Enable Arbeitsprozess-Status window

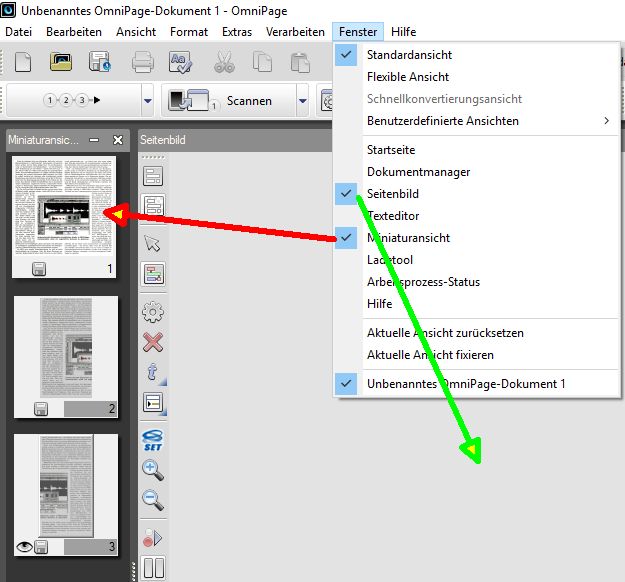tap(477, 282)
